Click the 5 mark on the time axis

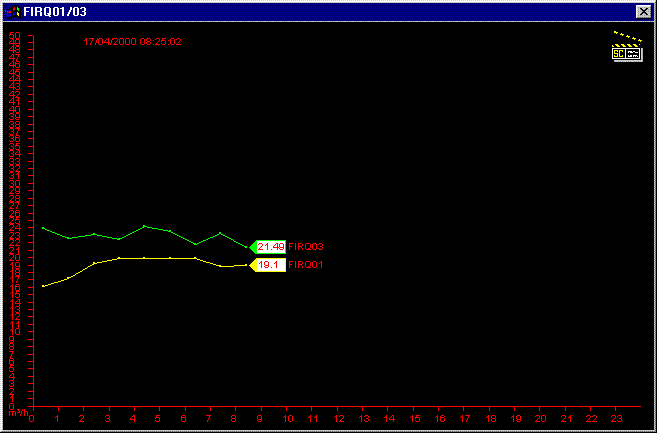click(x=159, y=418)
